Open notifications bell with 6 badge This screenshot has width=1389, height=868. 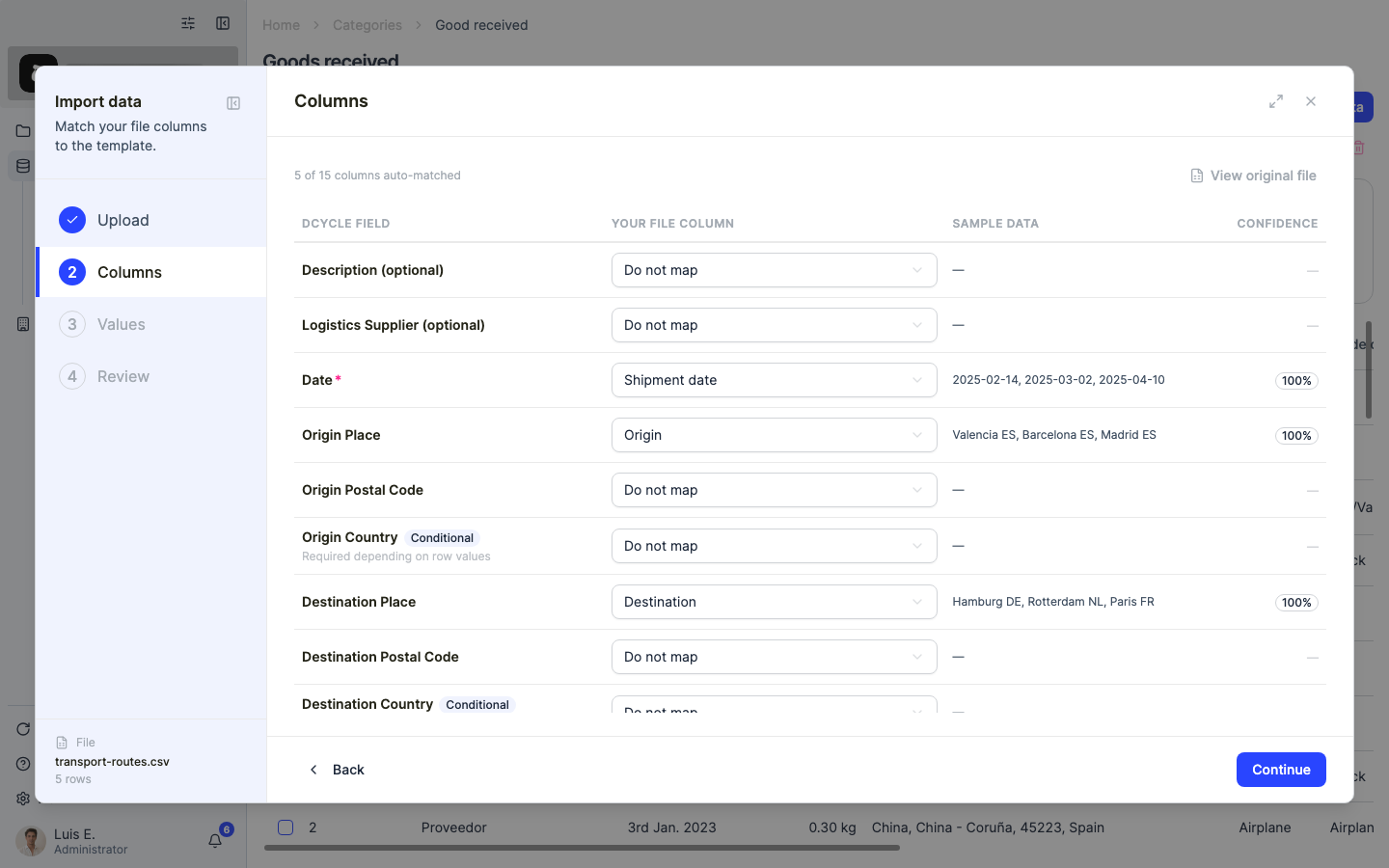coord(215,841)
